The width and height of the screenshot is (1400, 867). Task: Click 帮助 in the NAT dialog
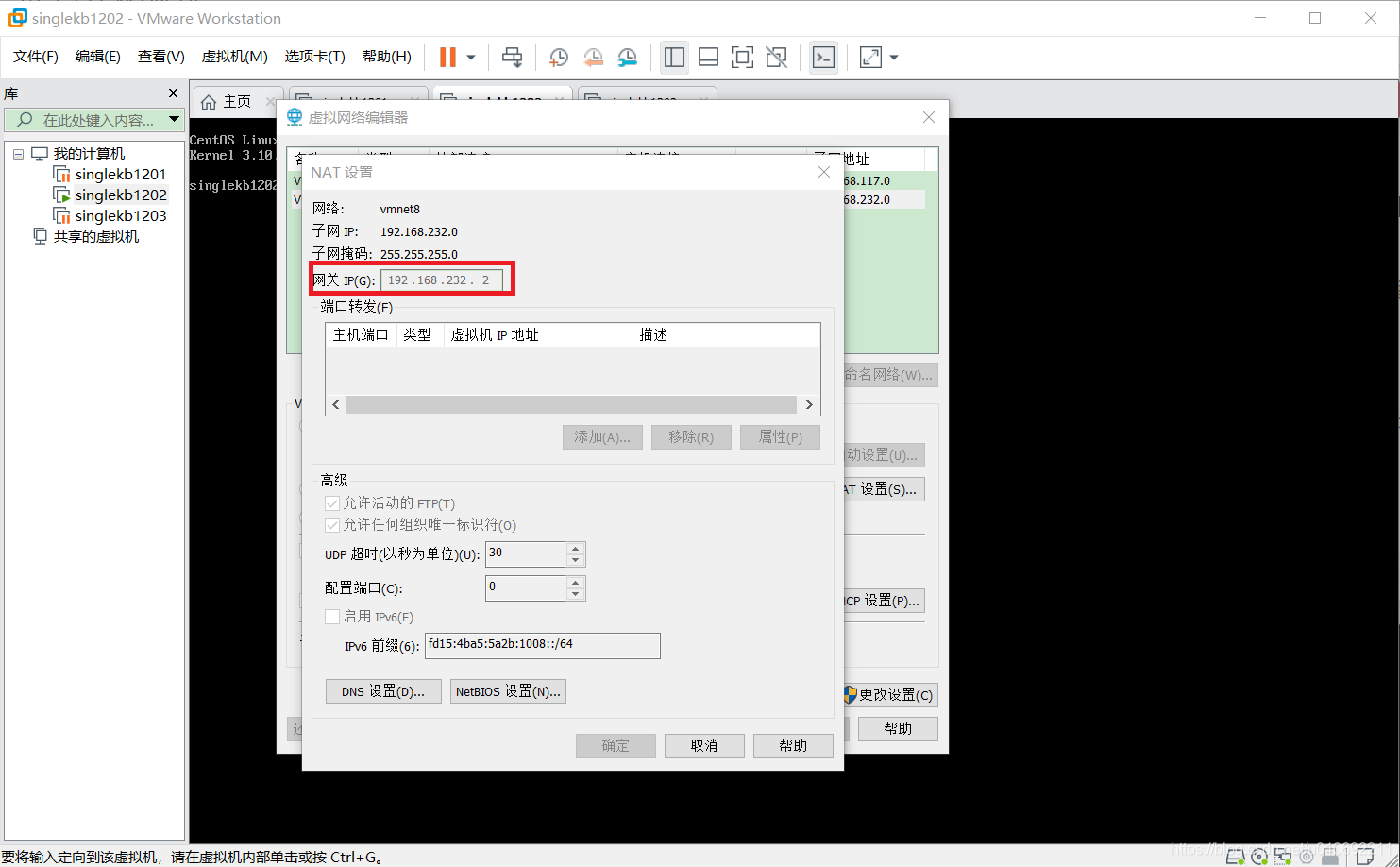tap(793, 746)
